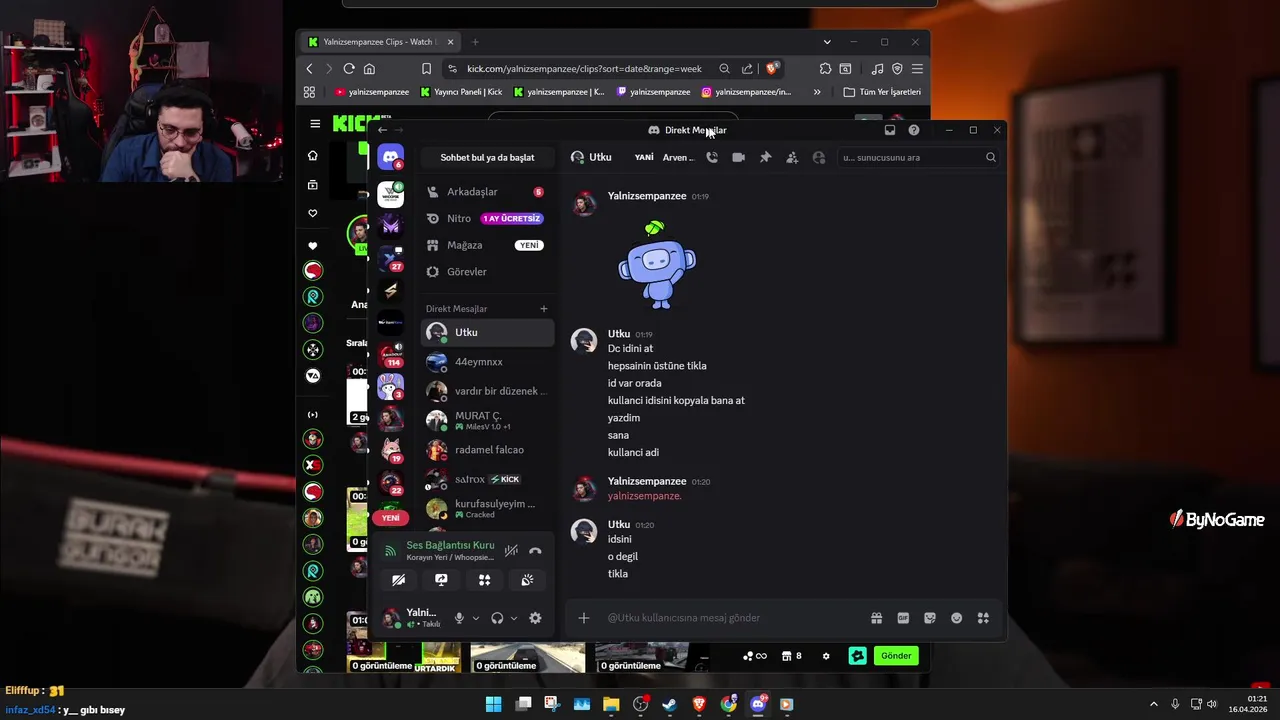Image resolution: width=1280 pixels, height=720 pixels.
Task: Bookmark this page in browser
Action: coord(427,69)
